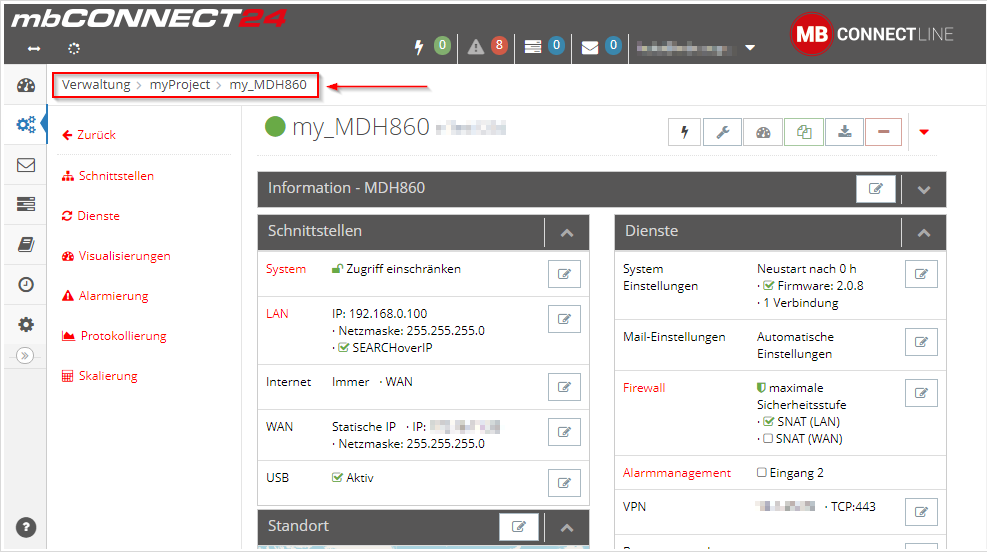Collapse the Dienste panel
Image resolution: width=987 pixels, height=552 pixels.
[923, 233]
